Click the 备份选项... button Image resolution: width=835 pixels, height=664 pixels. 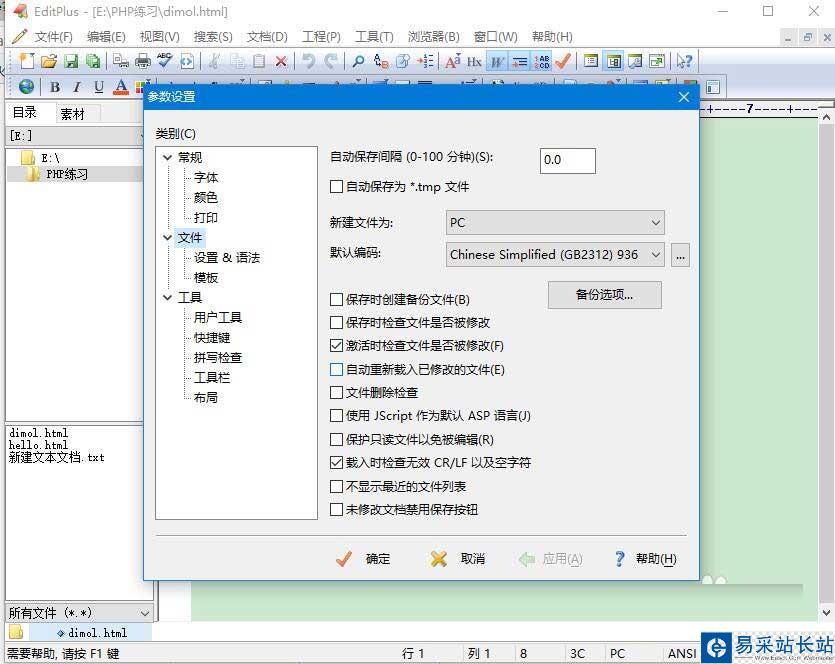pyautogui.click(x=605, y=294)
